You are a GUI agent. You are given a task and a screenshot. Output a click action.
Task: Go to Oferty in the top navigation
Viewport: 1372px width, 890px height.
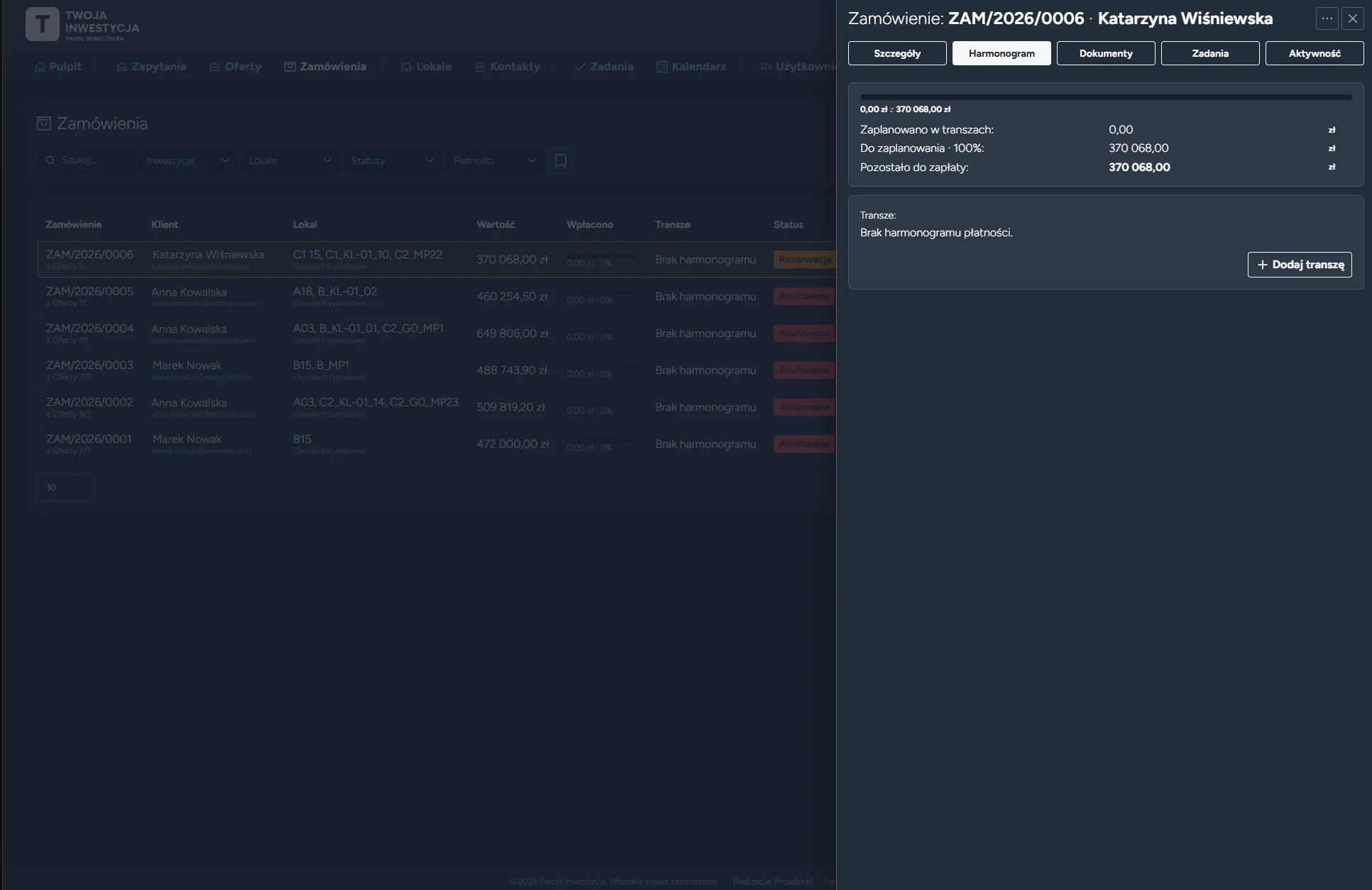coord(236,67)
